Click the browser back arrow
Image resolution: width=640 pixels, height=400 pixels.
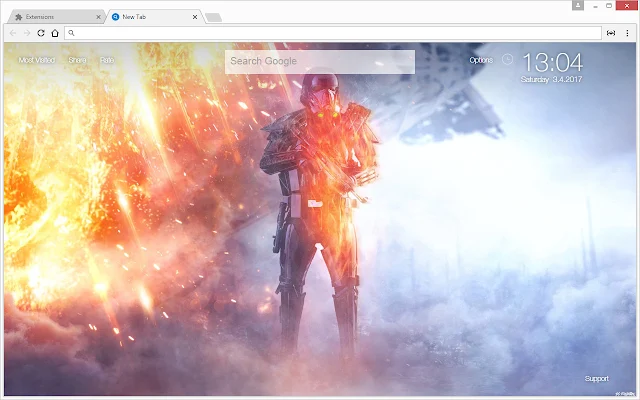coord(13,33)
